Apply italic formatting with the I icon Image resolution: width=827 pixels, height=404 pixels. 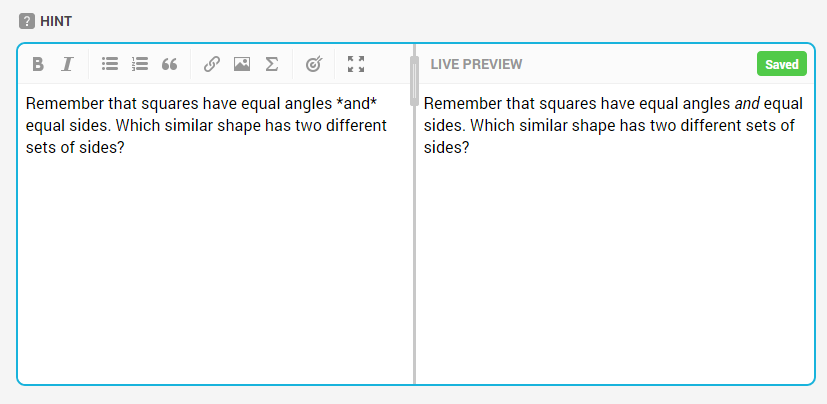click(x=67, y=64)
